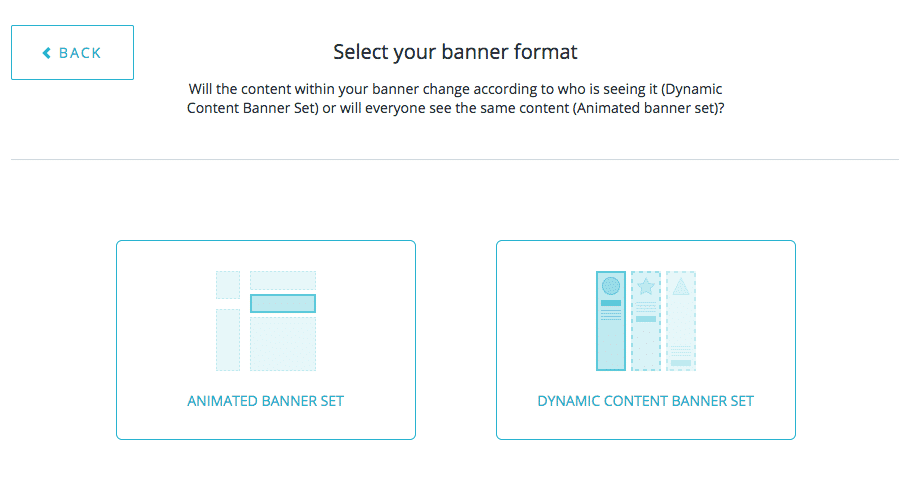Click the left chevron arrow beside BACK

[x=46, y=53]
